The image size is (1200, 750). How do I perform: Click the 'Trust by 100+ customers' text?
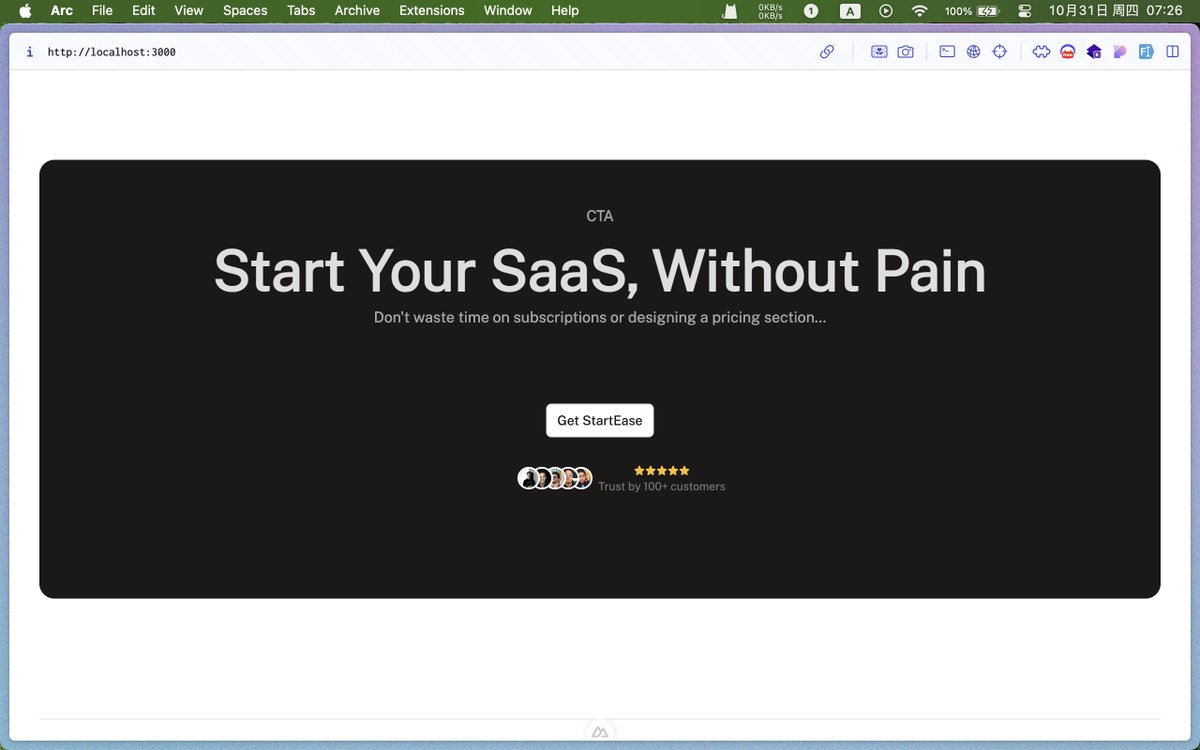click(662, 486)
